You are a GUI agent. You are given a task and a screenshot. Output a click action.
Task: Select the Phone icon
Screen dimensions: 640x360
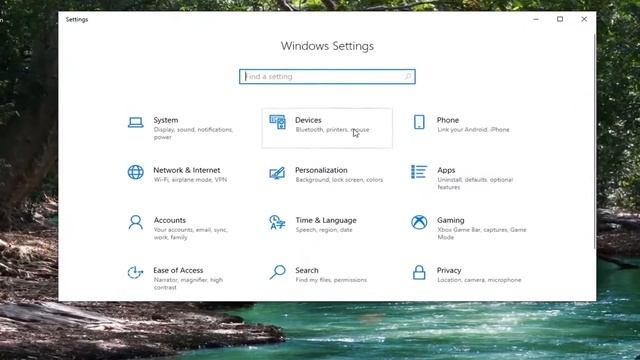pyautogui.click(x=419, y=122)
